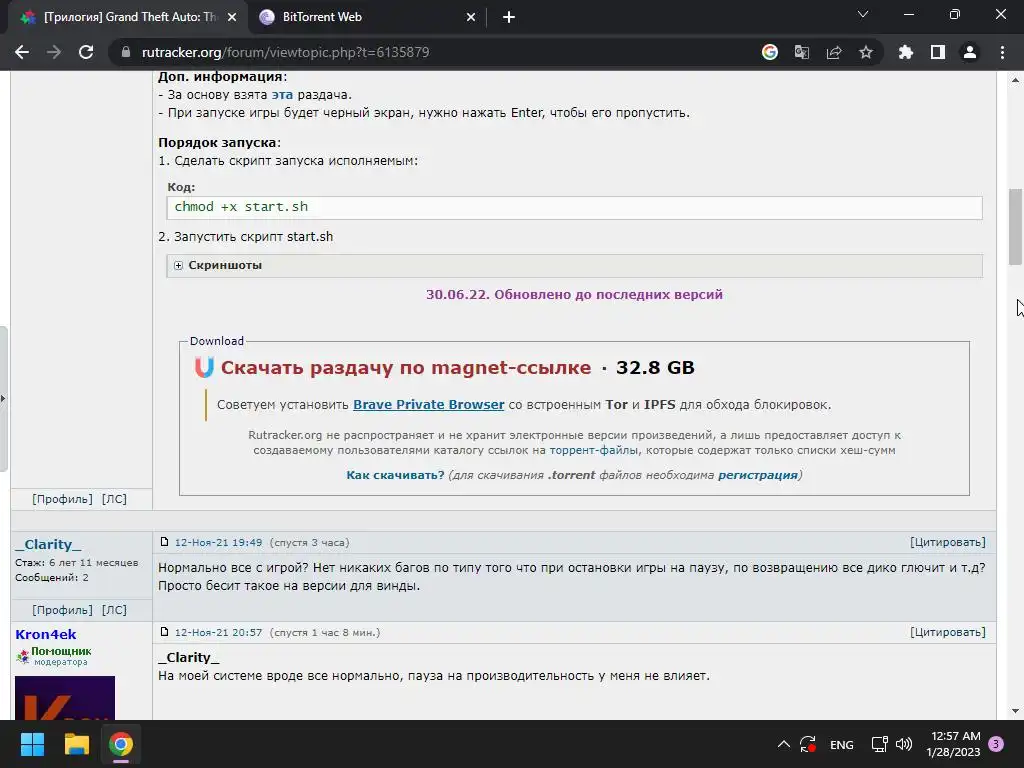Switch the ENG input language
This screenshot has width=1024, height=768.
point(841,744)
